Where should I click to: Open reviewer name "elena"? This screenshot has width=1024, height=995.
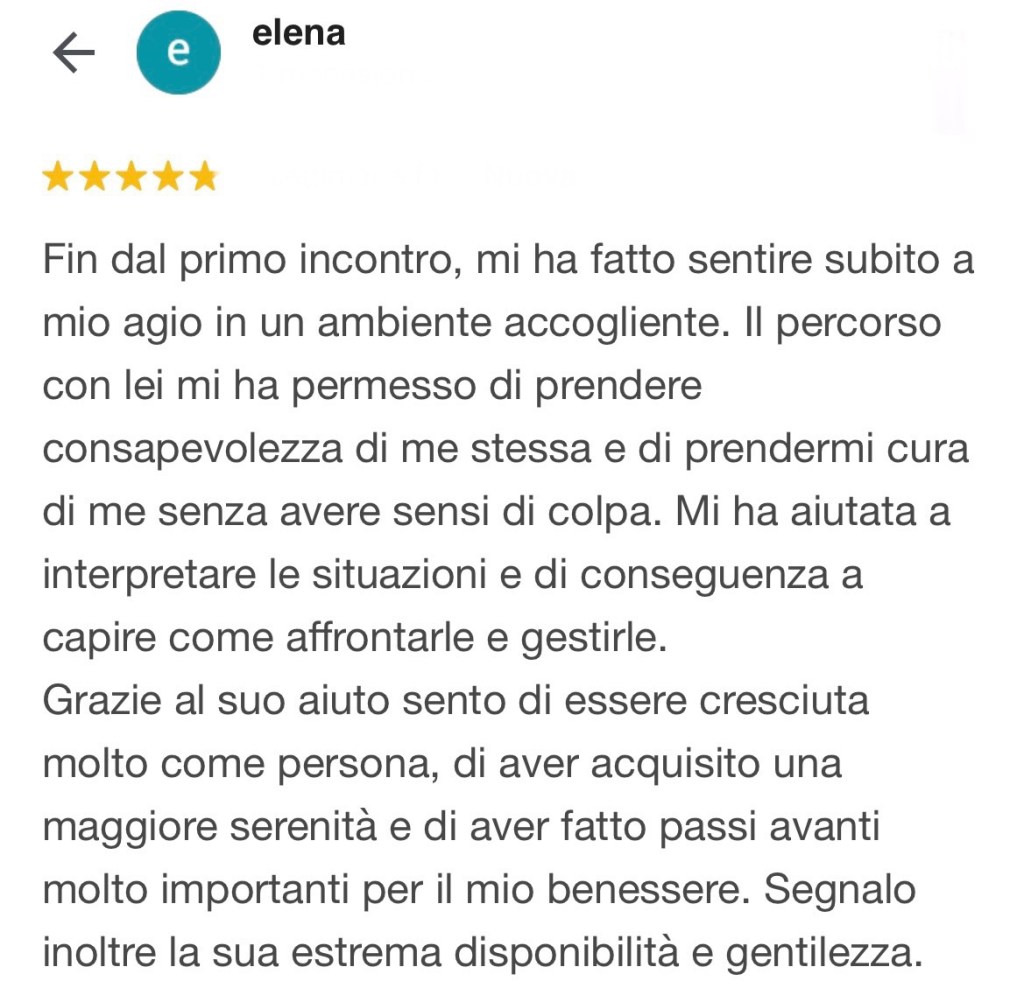(298, 34)
